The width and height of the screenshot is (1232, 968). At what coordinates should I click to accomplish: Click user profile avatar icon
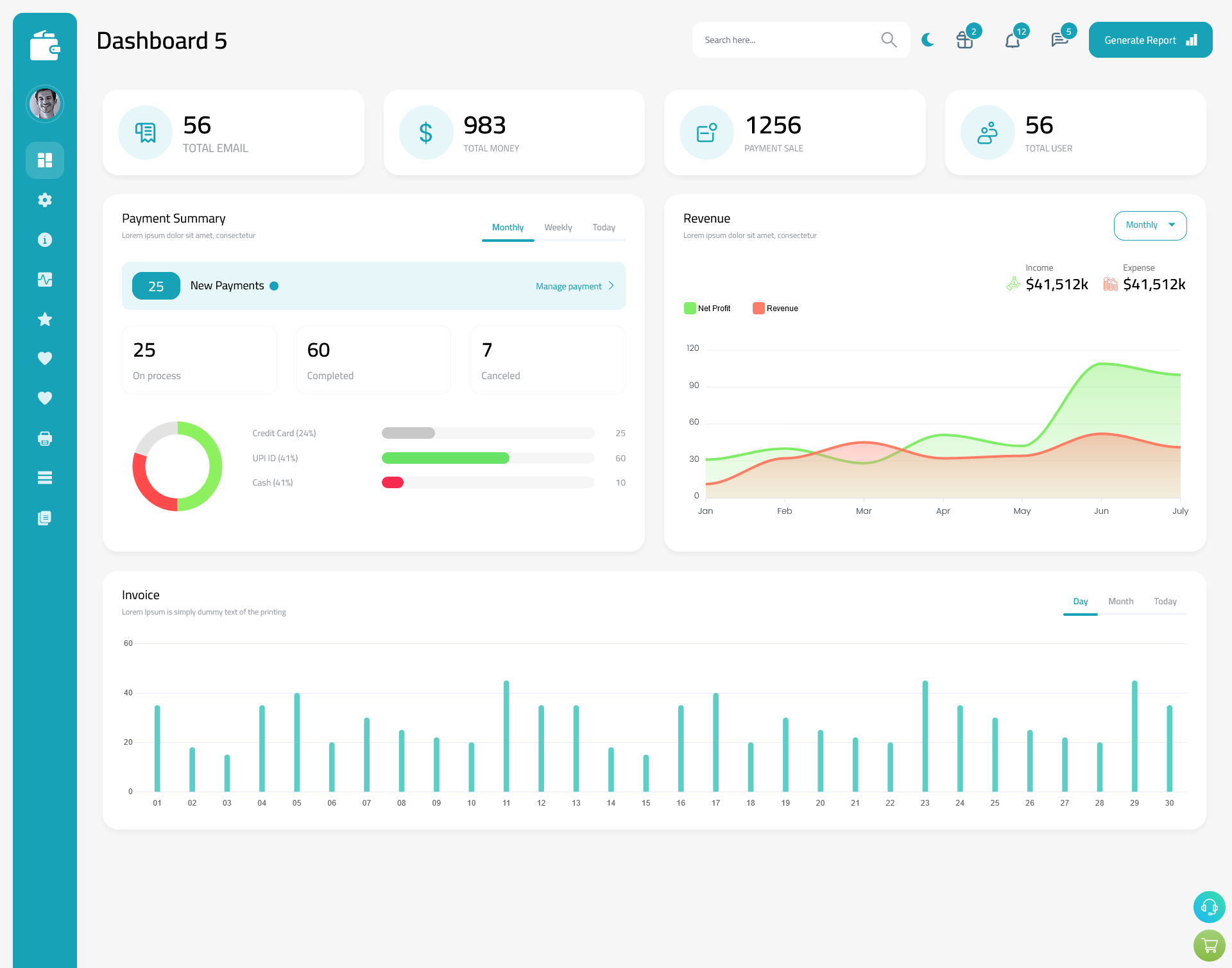point(44,102)
